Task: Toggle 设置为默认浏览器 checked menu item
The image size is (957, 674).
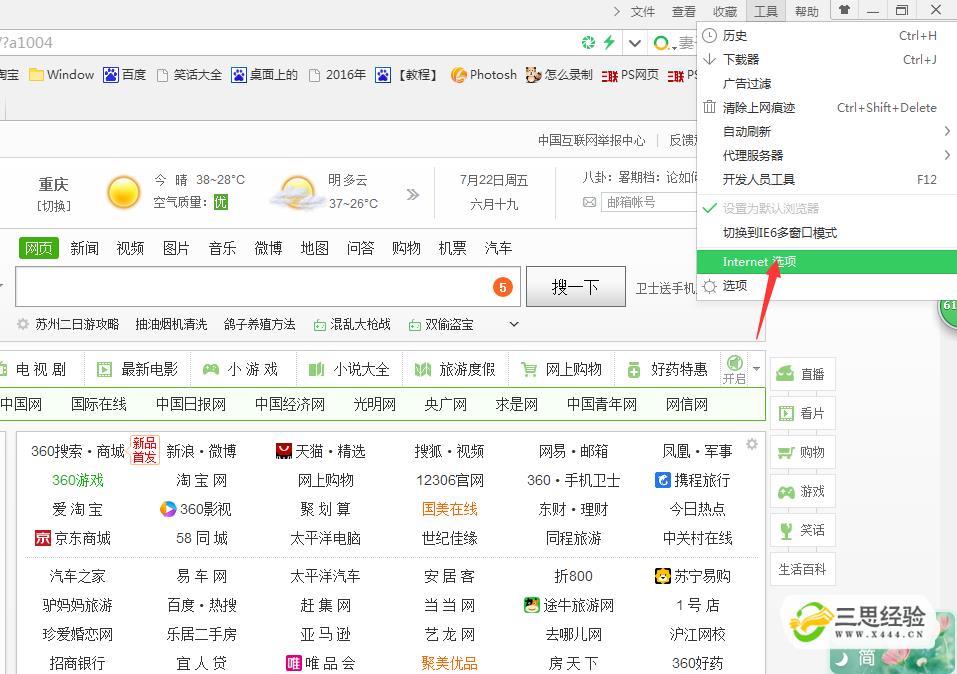Action: click(770, 208)
